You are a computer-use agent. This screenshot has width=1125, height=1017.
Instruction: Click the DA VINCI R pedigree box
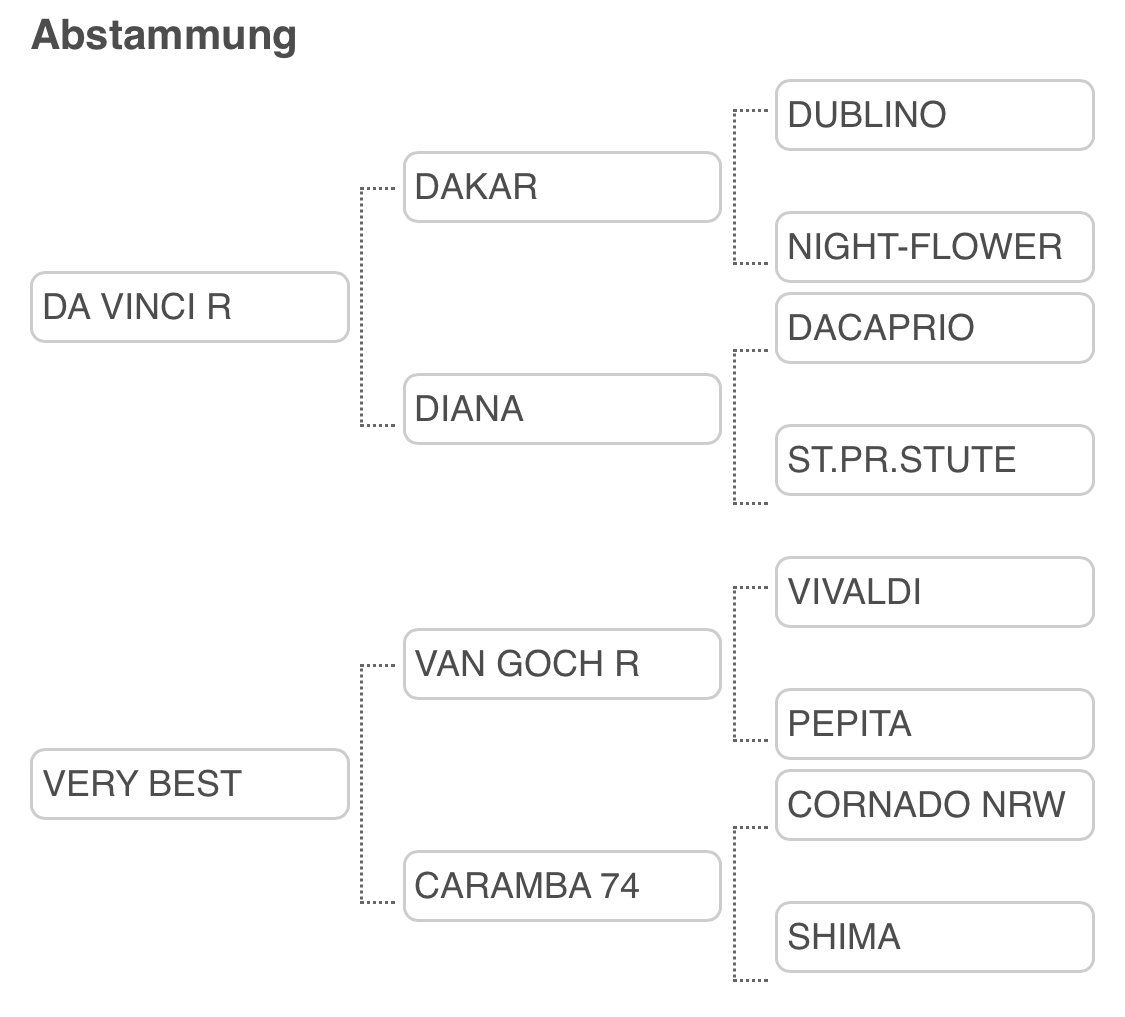pyautogui.click(x=189, y=307)
